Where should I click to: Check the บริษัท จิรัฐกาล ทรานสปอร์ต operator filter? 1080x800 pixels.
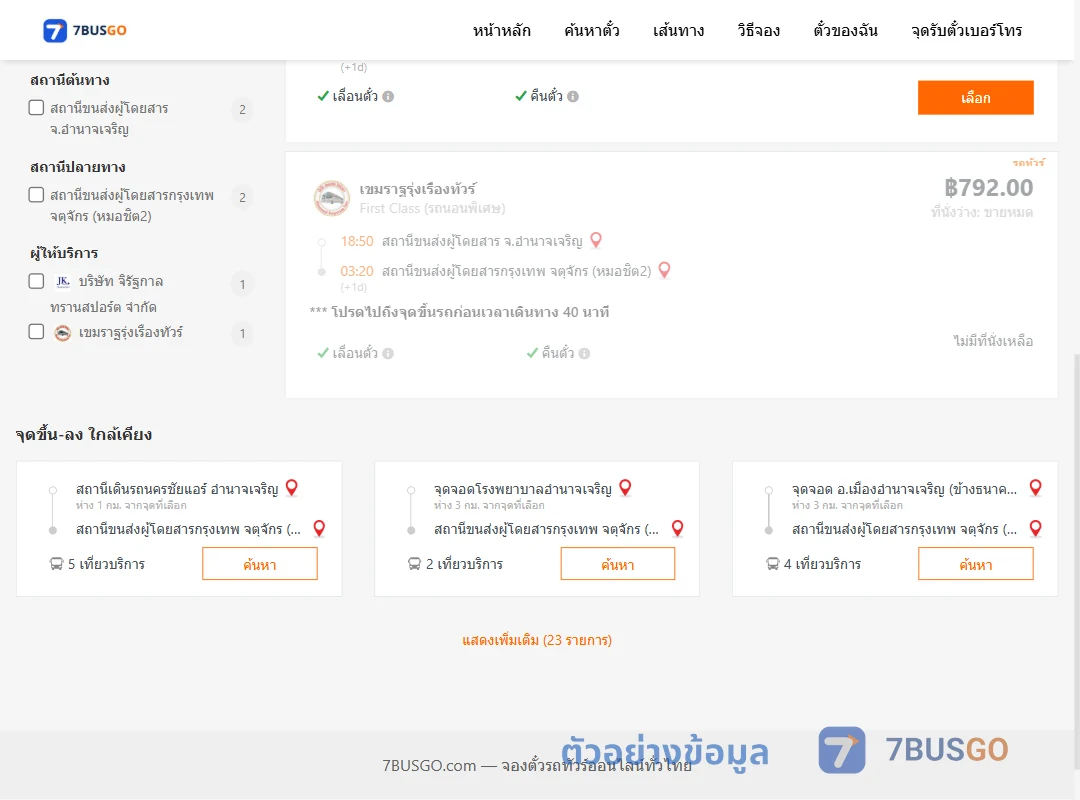[37, 281]
